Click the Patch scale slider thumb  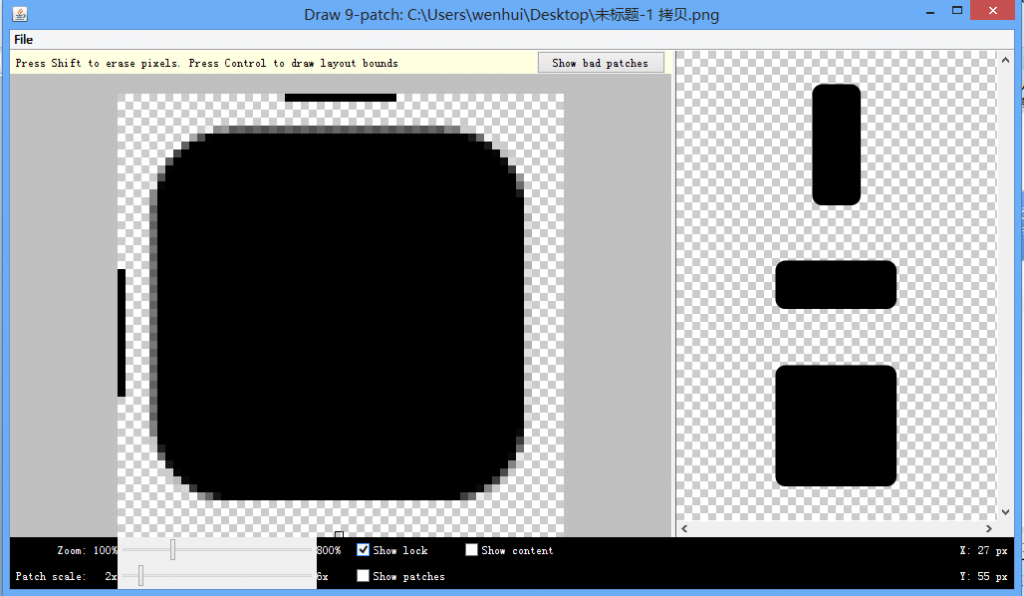point(140,576)
